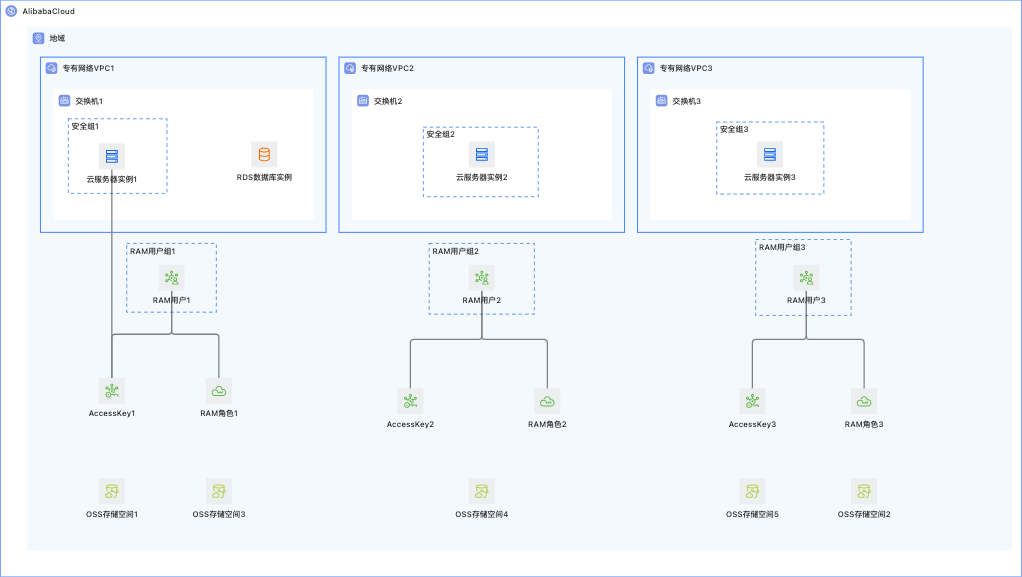Click the AlibabaCloud logo icon
Image resolution: width=1022 pixels, height=577 pixels.
[x=11, y=11]
